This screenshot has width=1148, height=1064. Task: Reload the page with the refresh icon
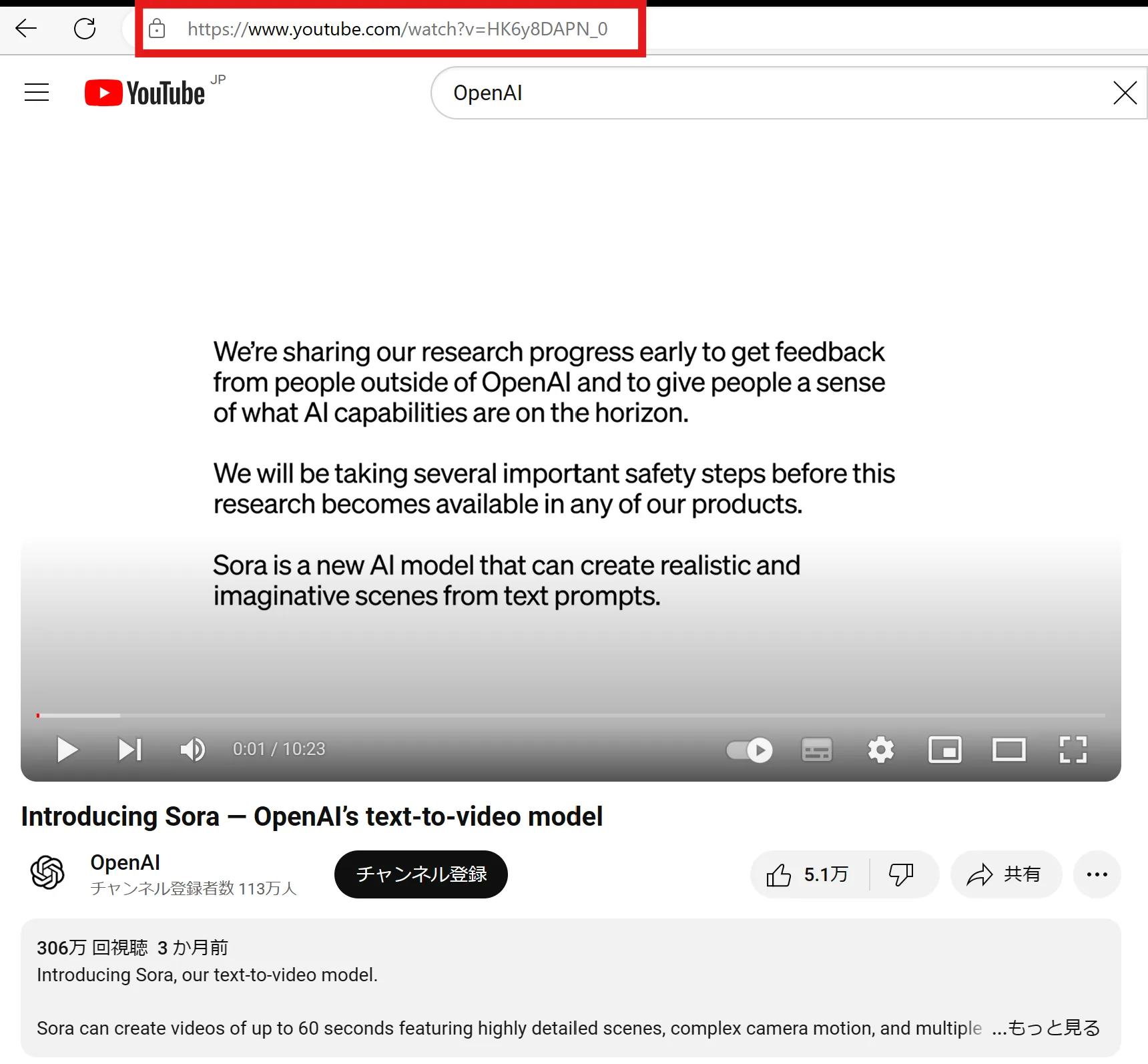pos(85,28)
